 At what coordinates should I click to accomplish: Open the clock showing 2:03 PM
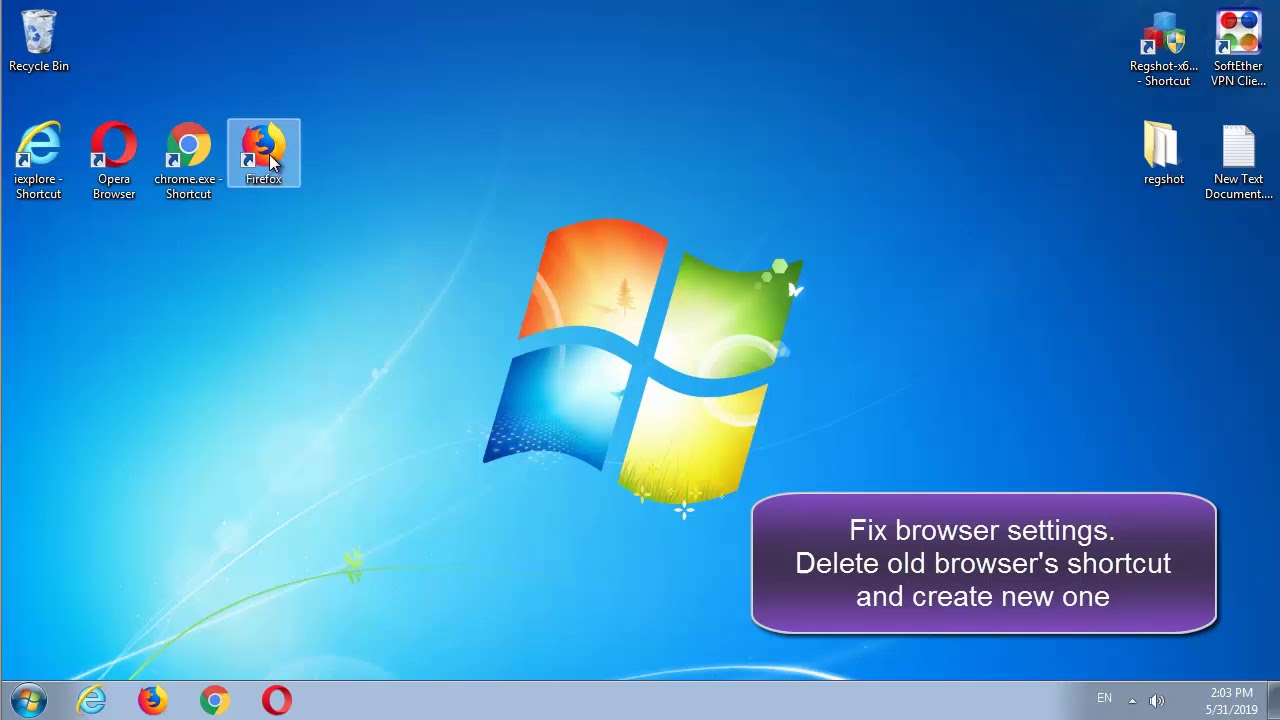click(x=1231, y=701)
